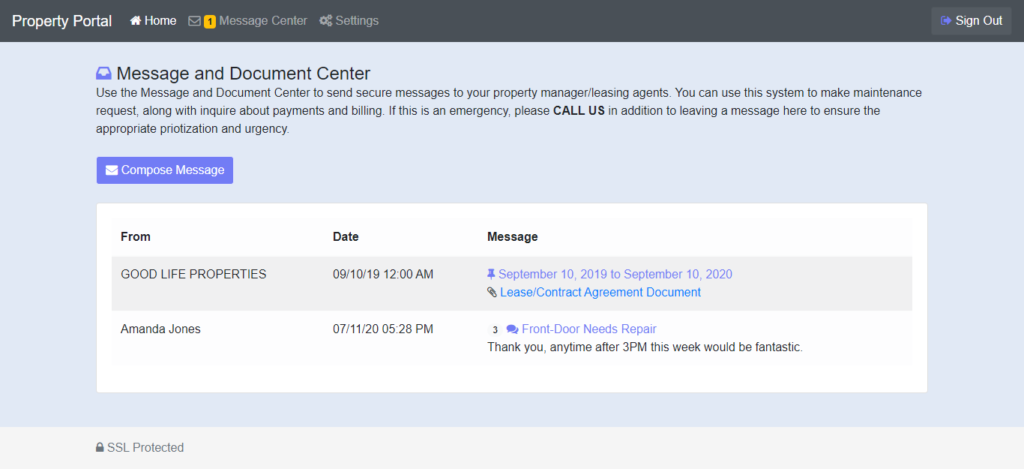
Task: Click the padlock icon in the footer
Action: pyautogui.click(x=100, y=448)
